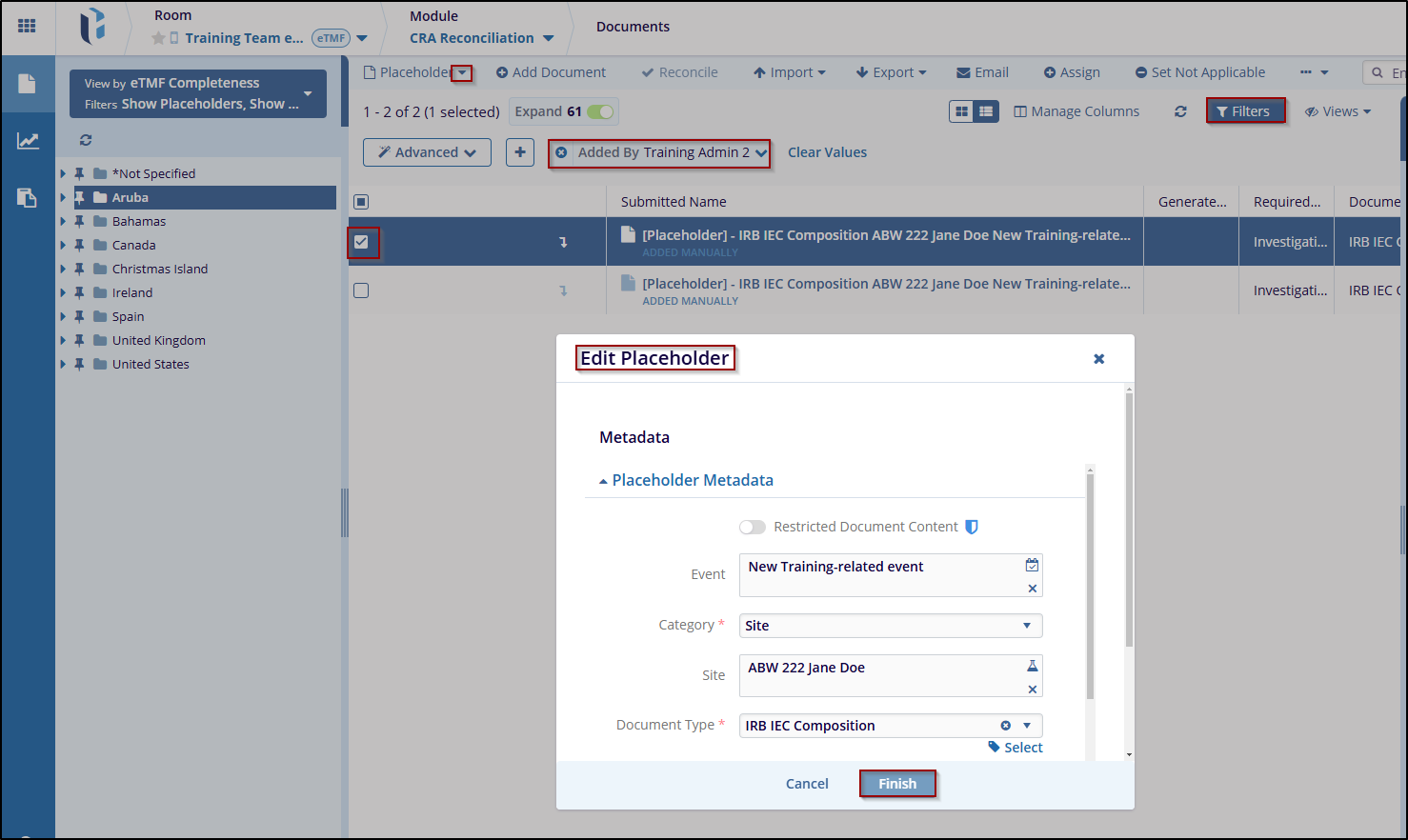Expand the Canada folder tree node
The image size is (1408, 840).
point(63,245)
